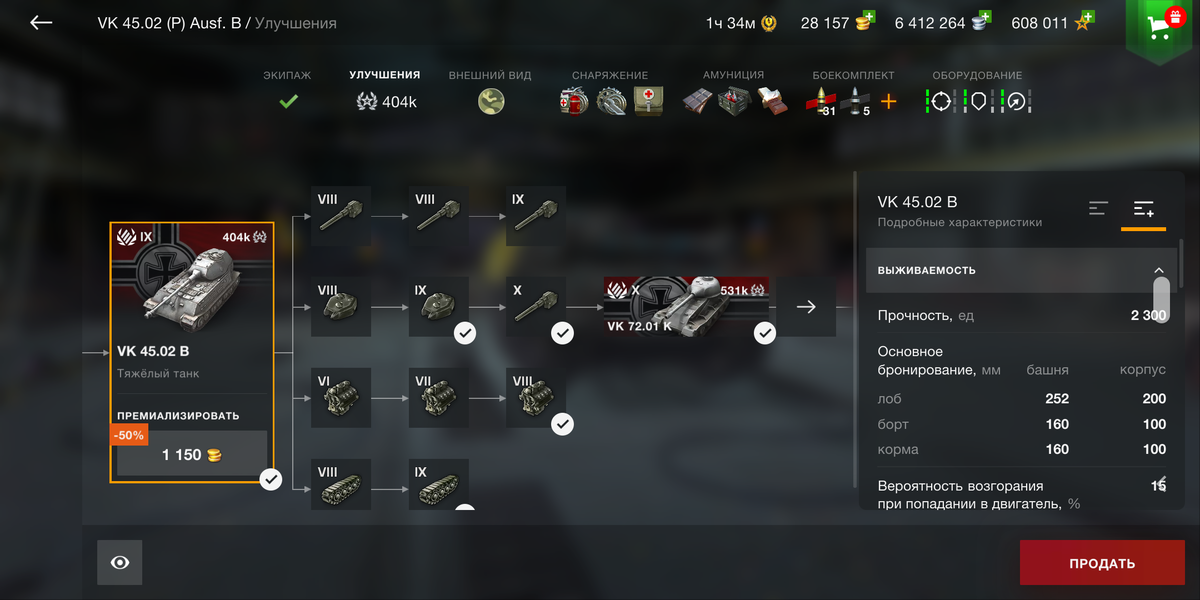This screenshot has width=1200, height=600.
Task: Add ammunition with the orange plus
Action: point(888,101)
